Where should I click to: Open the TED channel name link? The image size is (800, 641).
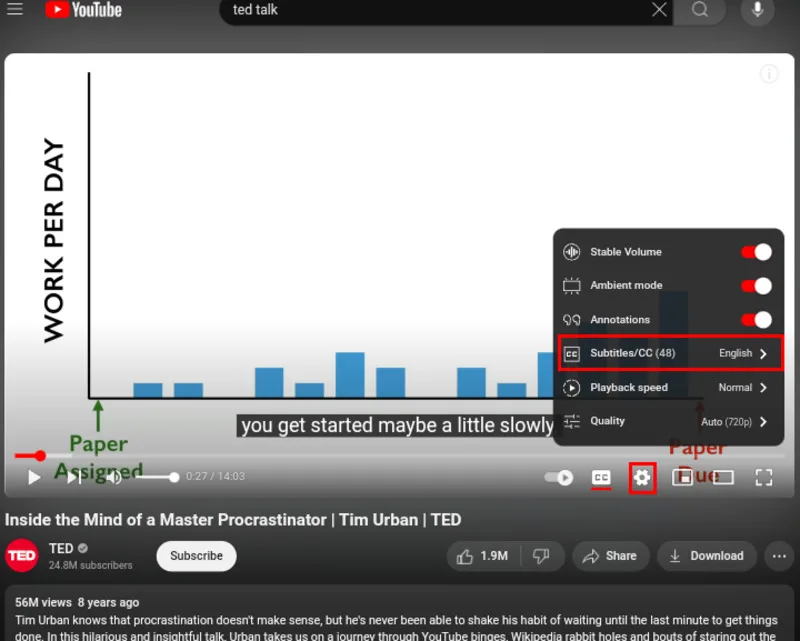61,549
